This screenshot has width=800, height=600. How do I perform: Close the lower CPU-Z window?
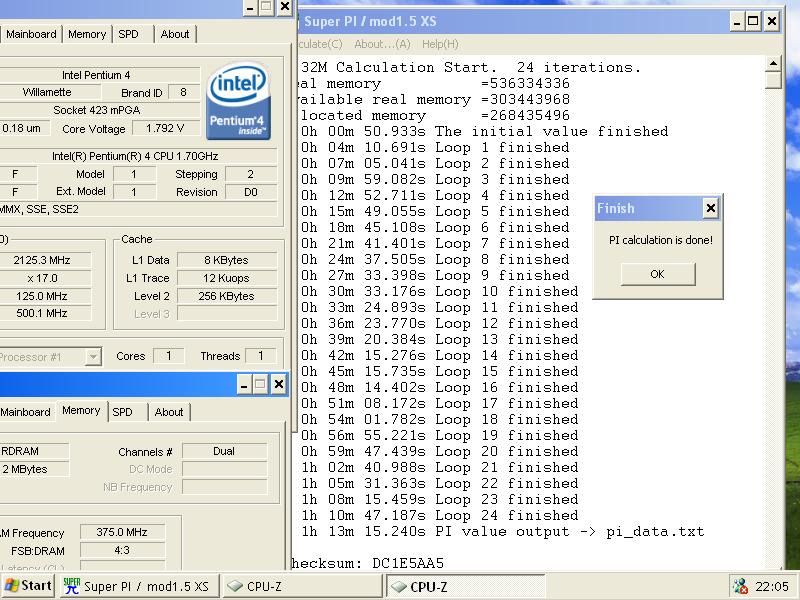(279, 384)
